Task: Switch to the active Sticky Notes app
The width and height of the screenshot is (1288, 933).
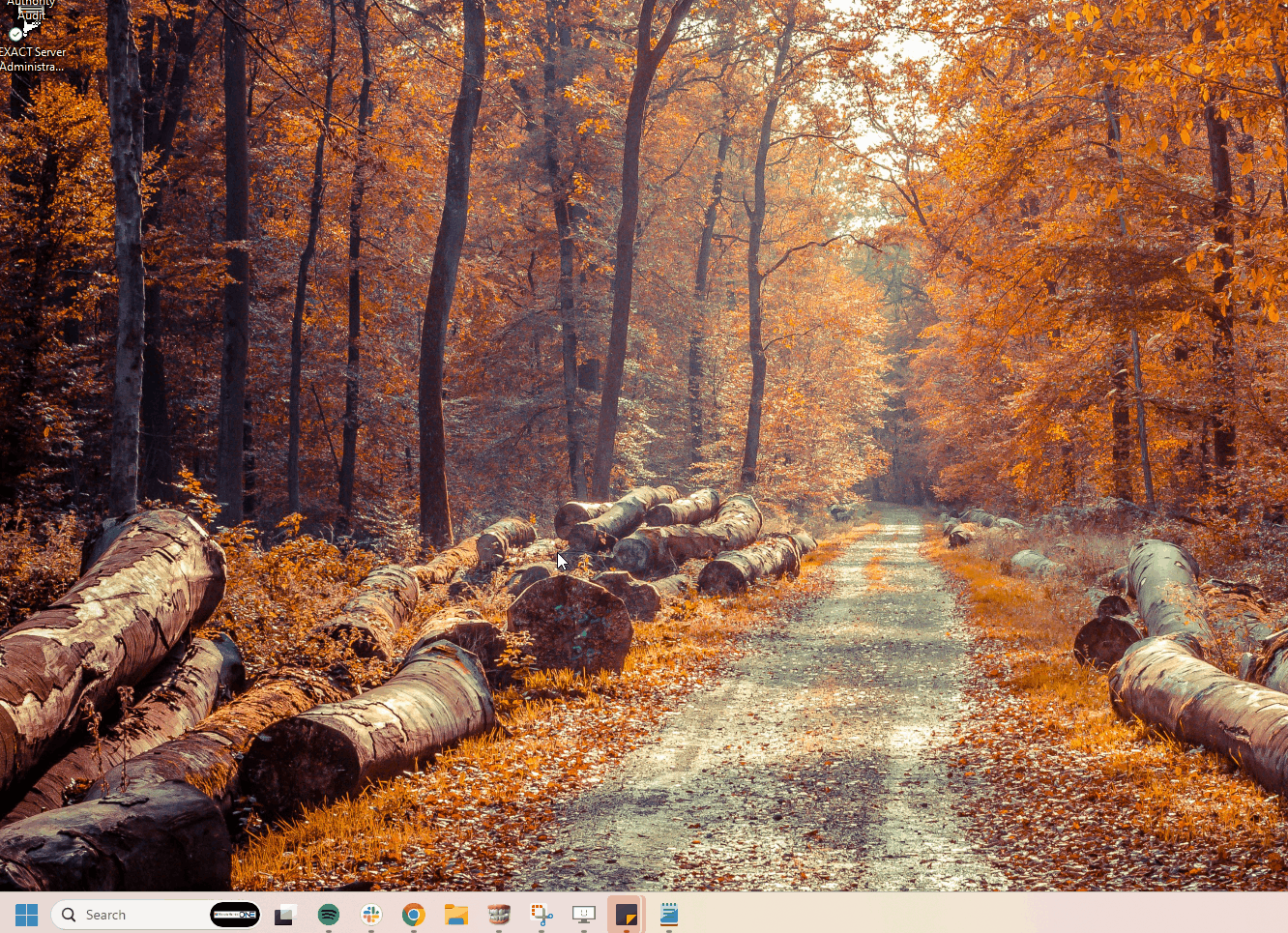Action: click(627, 915)
